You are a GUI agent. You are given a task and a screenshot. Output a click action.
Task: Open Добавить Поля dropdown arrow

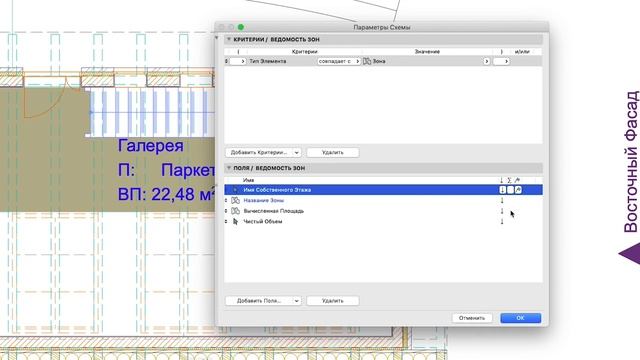297,301
